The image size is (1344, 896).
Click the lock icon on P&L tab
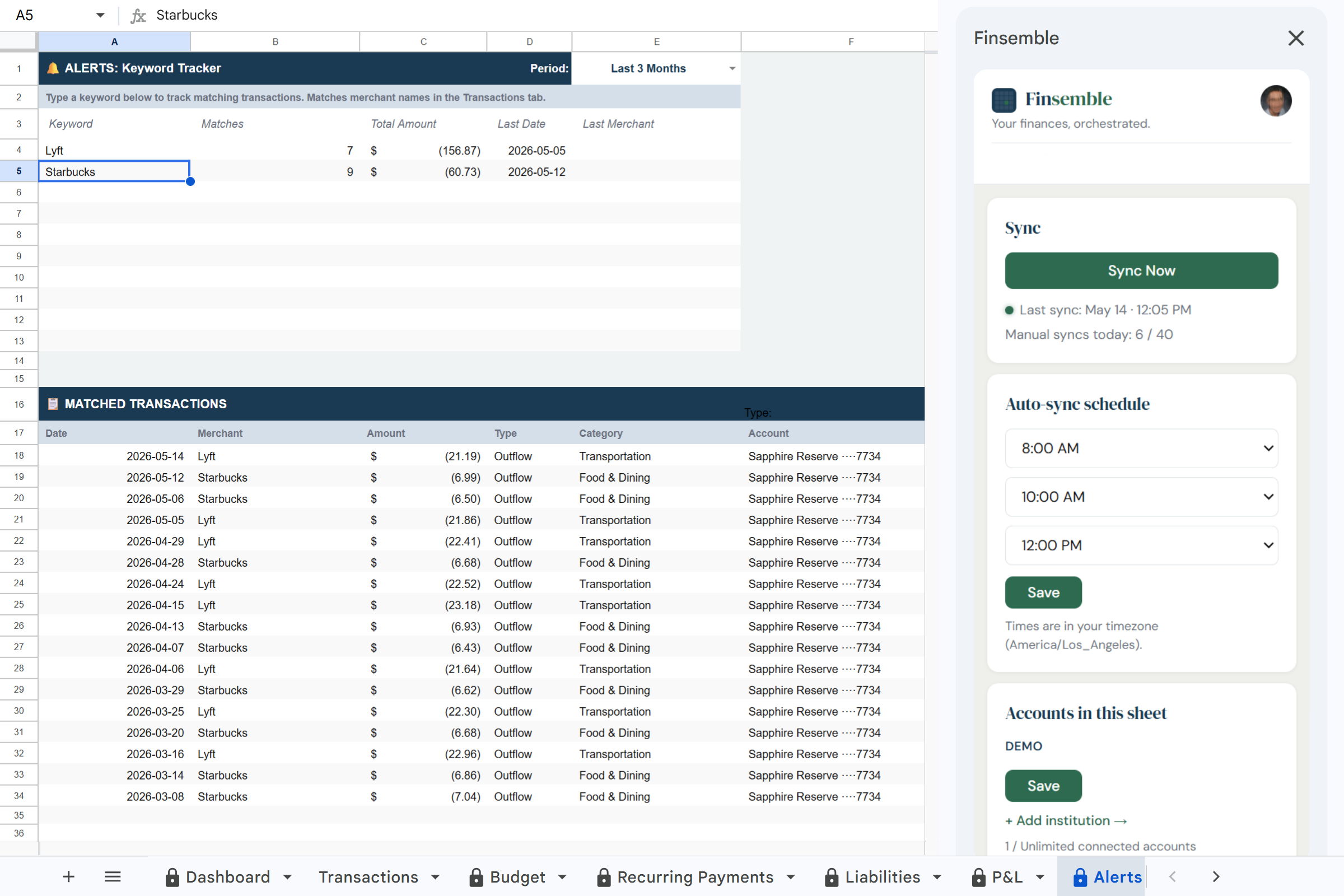(978, 877)
